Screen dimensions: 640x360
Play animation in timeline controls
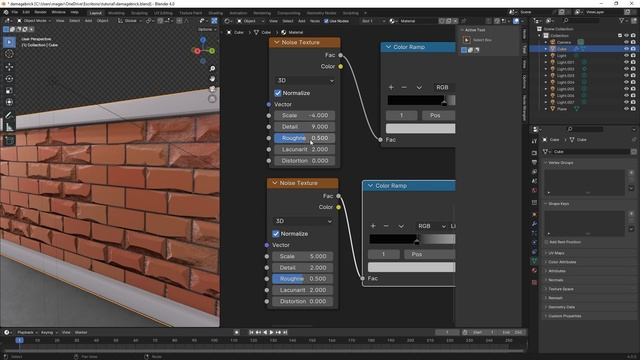tap(271, 333)
